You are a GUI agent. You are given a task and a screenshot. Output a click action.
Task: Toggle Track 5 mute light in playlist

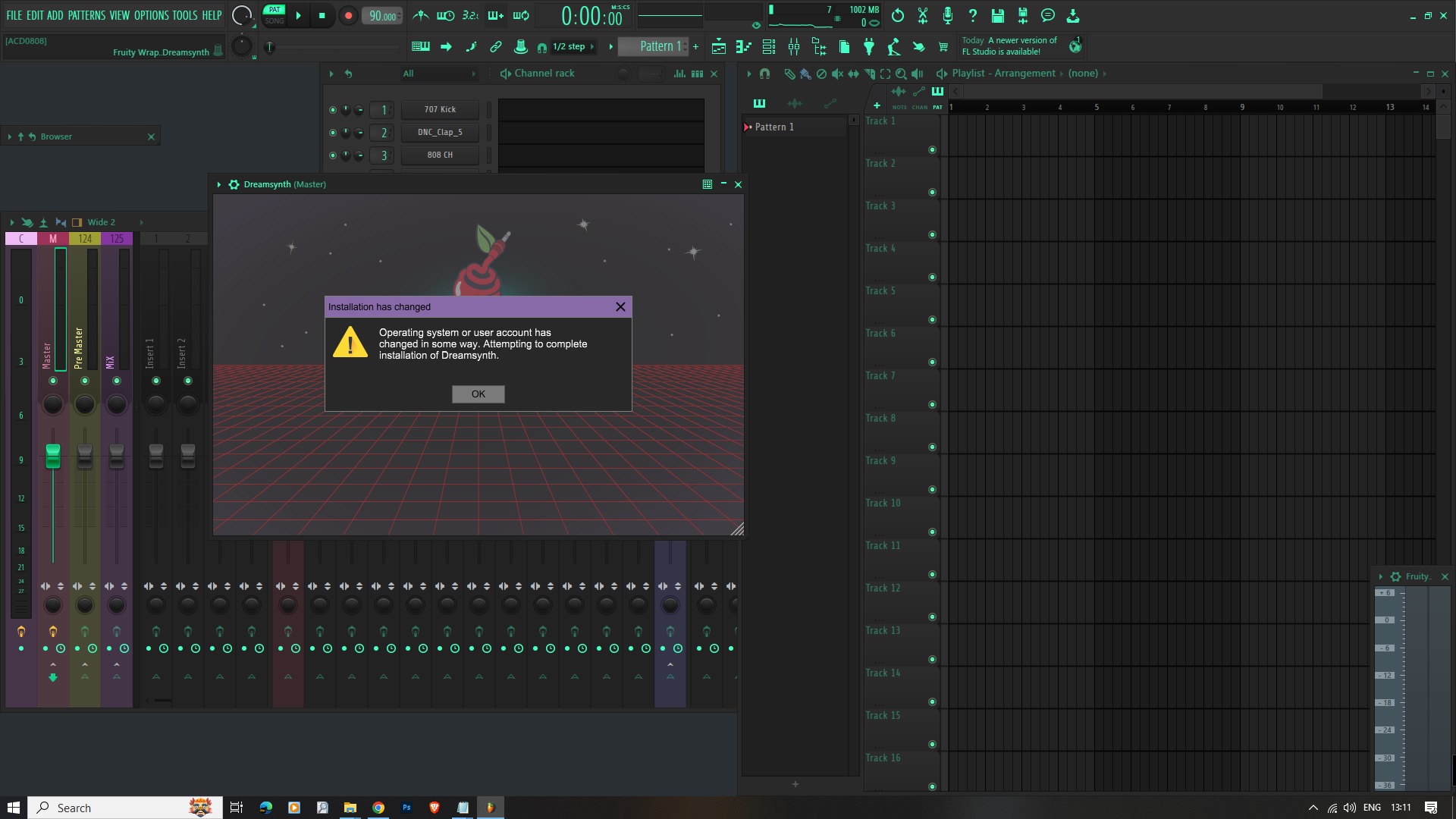pyautogui.click(x=932, y=319)
